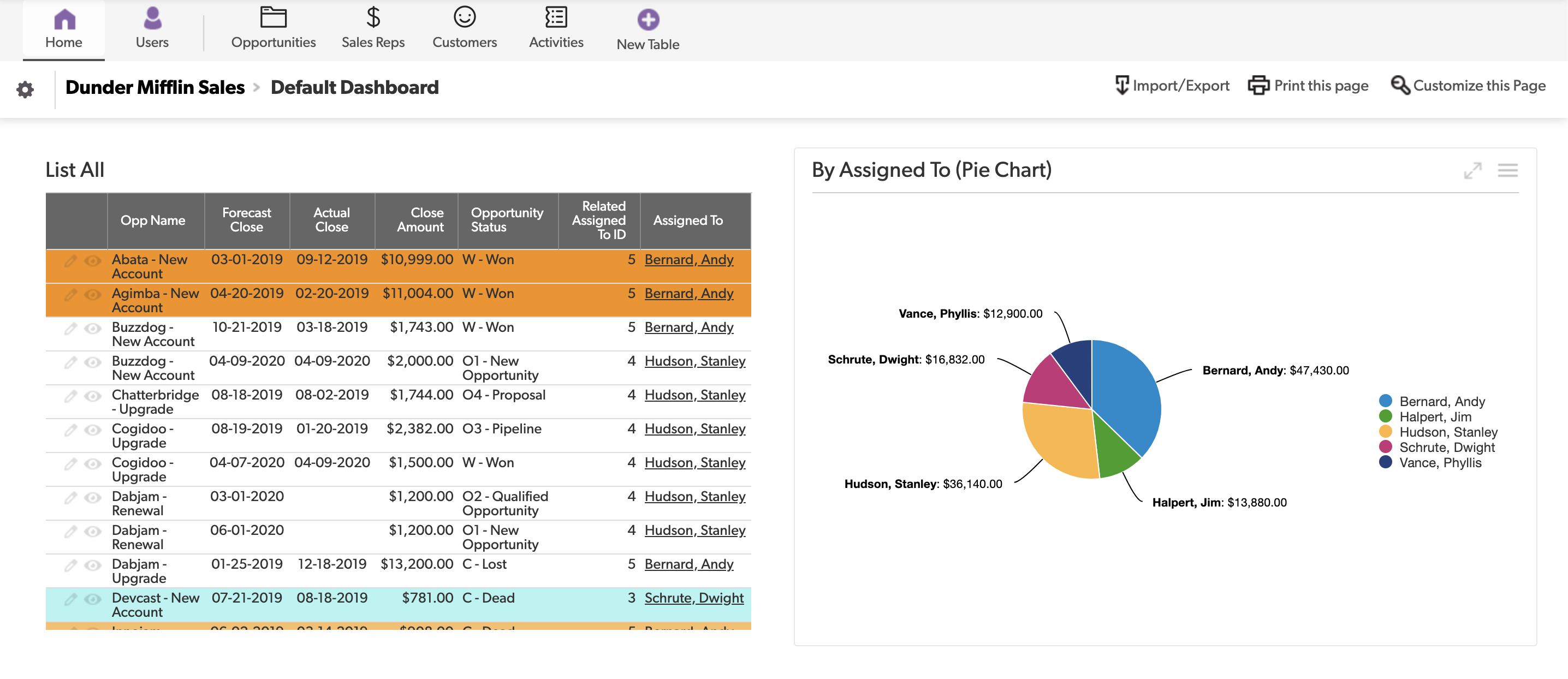Open the settings gear beside Dunder Mifflin Sales

(x=25, y=90)
